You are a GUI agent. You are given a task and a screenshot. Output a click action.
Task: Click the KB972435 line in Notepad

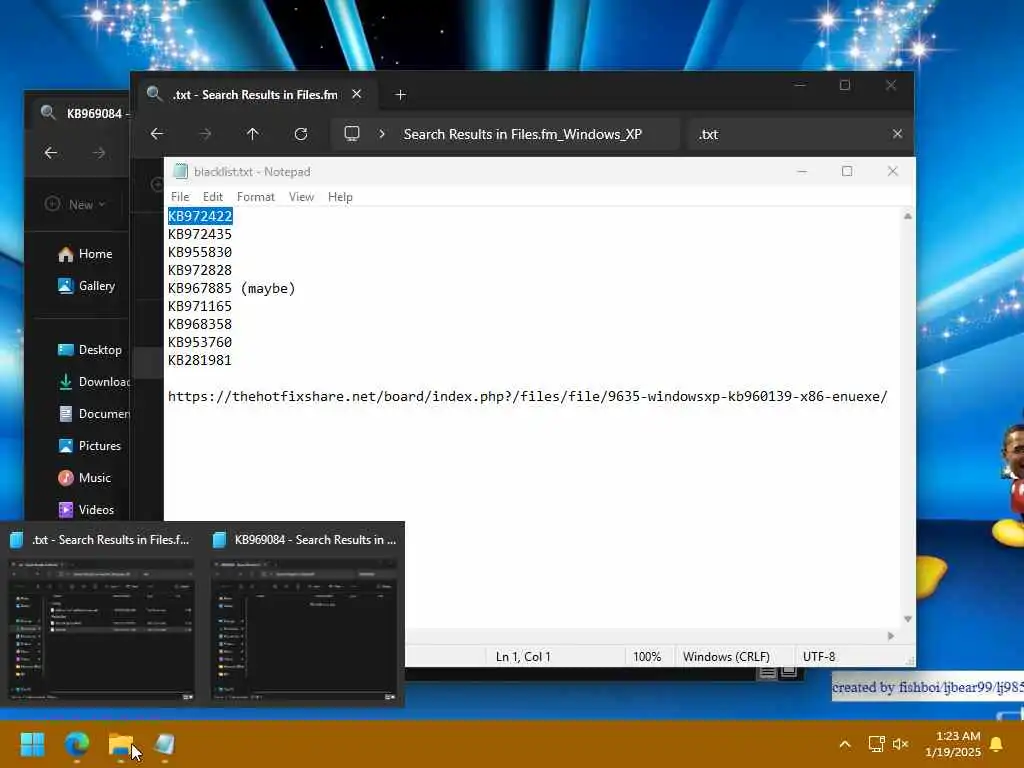pyautogui.click(x=200, y=234)
